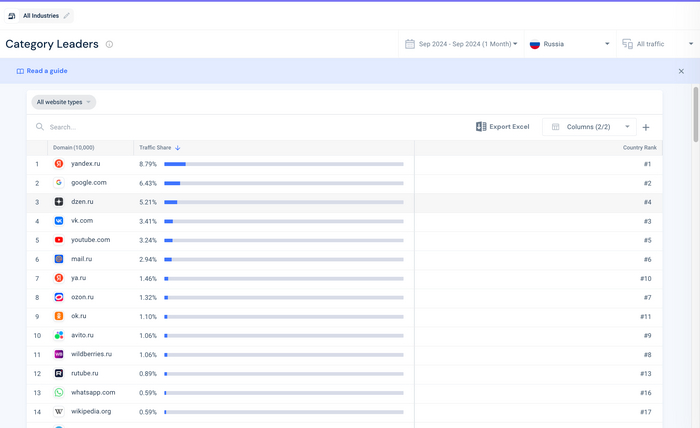
Task: Click the vk.com logo icon
Action: (x=59, y=221)
